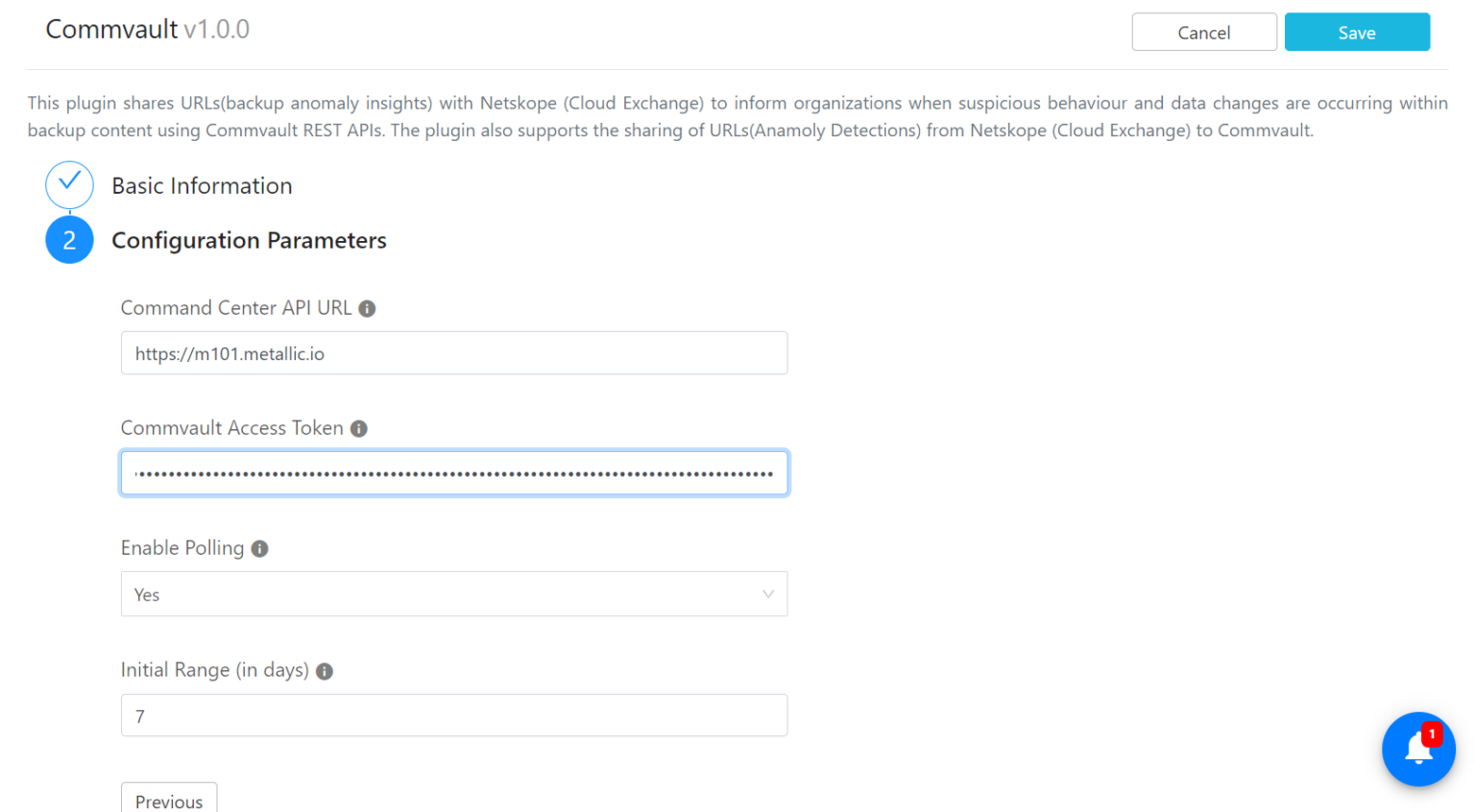Save the Commvault plugin configuration
Image resolution: width=1475 pixels, height=812 pixels.
pos(1356,32)
